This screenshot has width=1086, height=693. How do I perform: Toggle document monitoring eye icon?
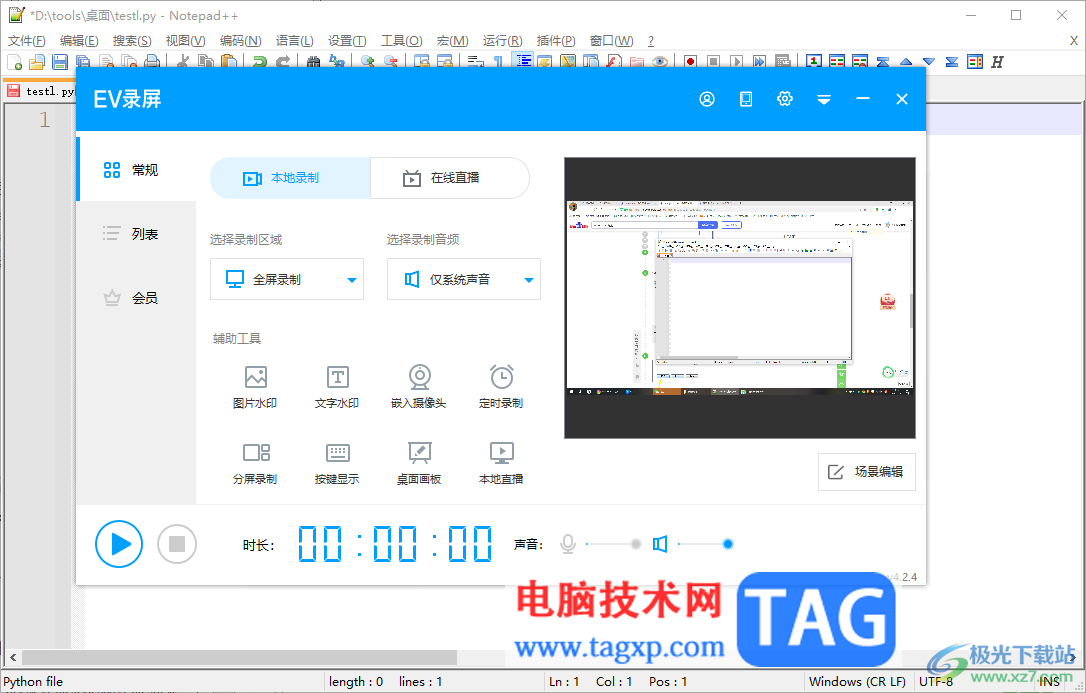(x=660, y=62)
